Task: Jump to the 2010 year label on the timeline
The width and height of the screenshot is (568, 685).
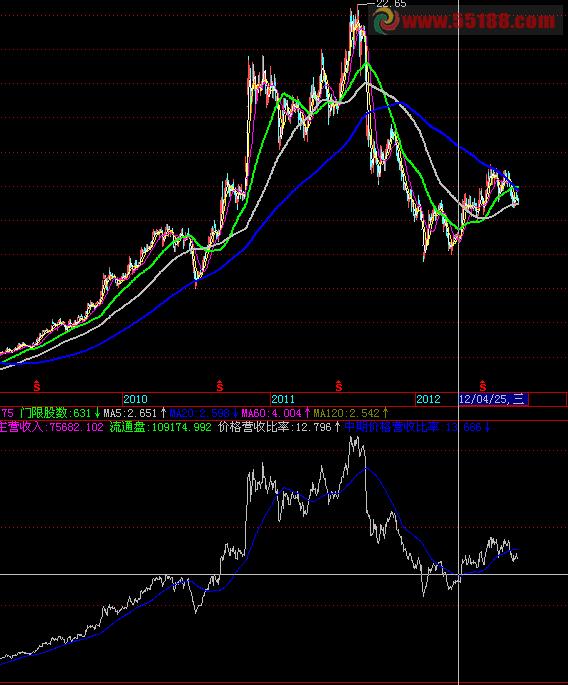Action: point(135,399)
